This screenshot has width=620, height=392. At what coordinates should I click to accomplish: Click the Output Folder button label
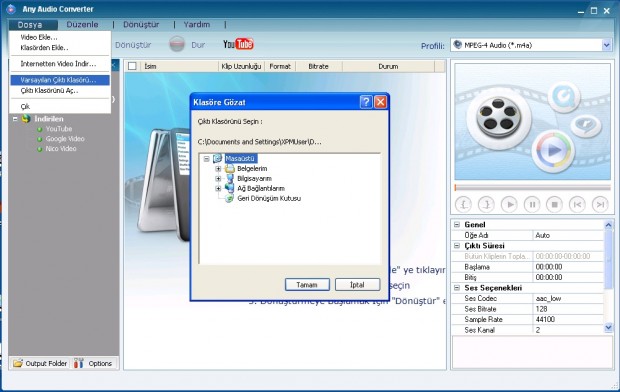[46, 363]
